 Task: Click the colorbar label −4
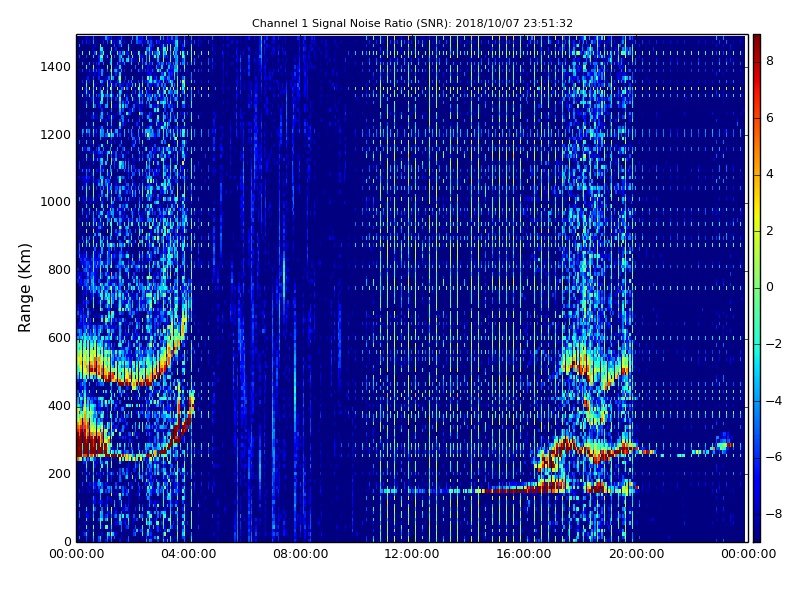774,401
